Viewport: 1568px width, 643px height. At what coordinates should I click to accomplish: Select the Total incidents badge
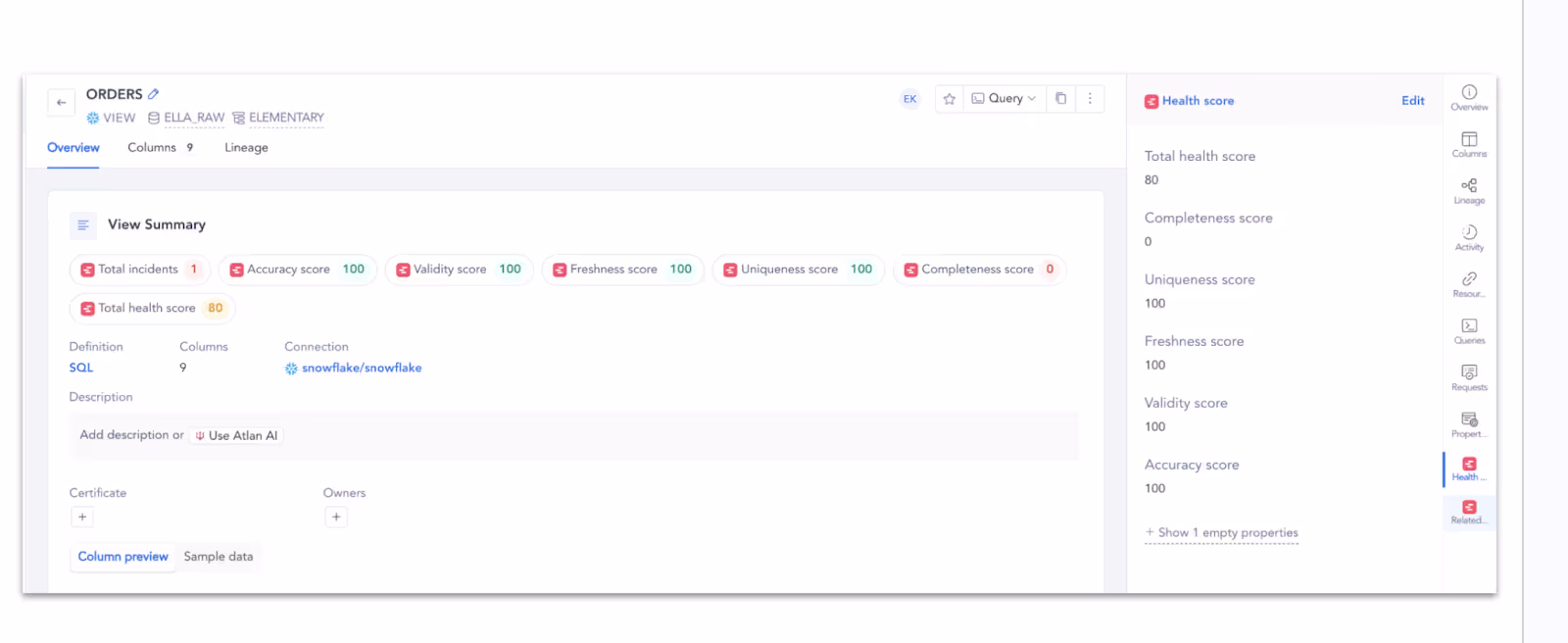(x=140, y=270)
